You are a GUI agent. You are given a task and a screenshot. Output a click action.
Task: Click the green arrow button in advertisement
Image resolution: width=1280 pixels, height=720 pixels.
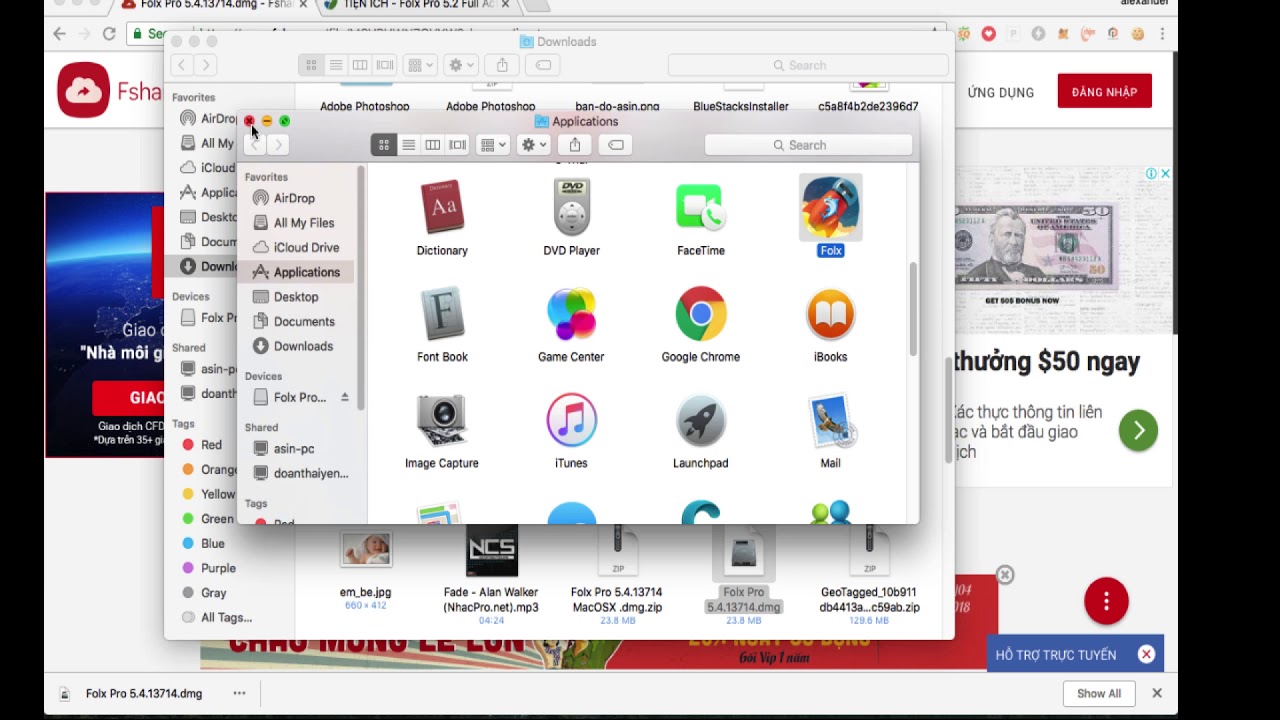pyautogui.click(x=1138, y=430)
